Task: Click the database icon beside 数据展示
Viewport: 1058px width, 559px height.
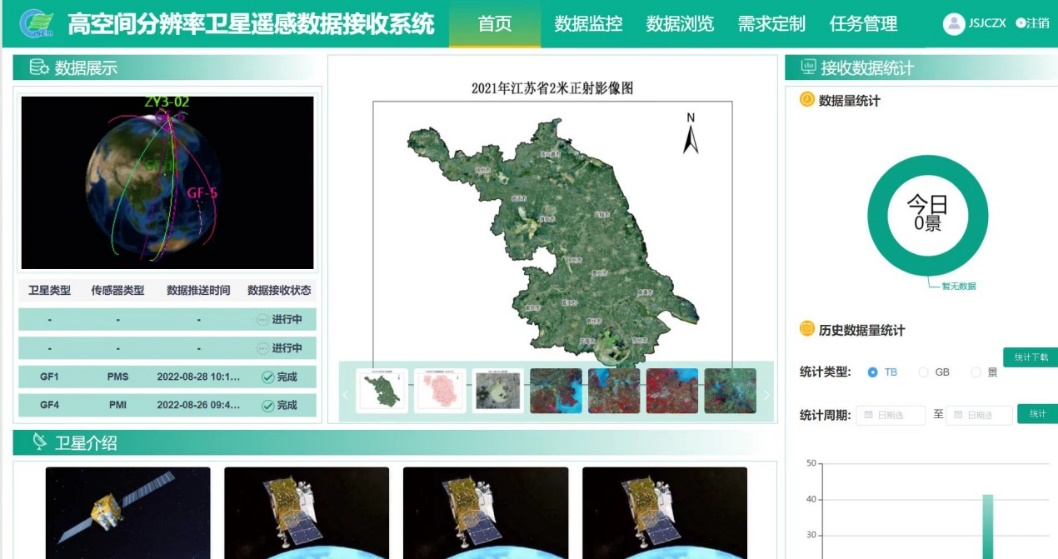Action: [x=39, y=68]
